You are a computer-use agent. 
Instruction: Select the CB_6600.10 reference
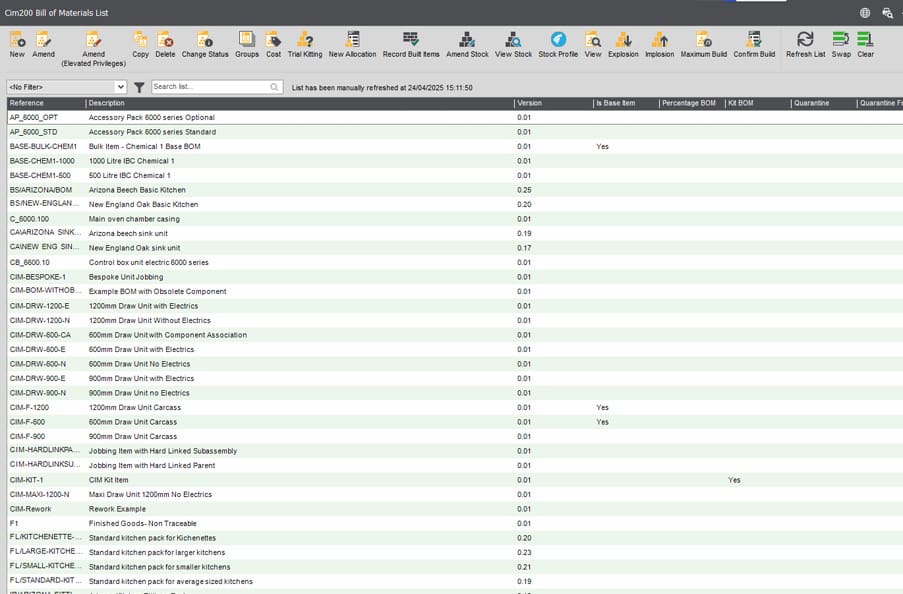coord(29,262)
